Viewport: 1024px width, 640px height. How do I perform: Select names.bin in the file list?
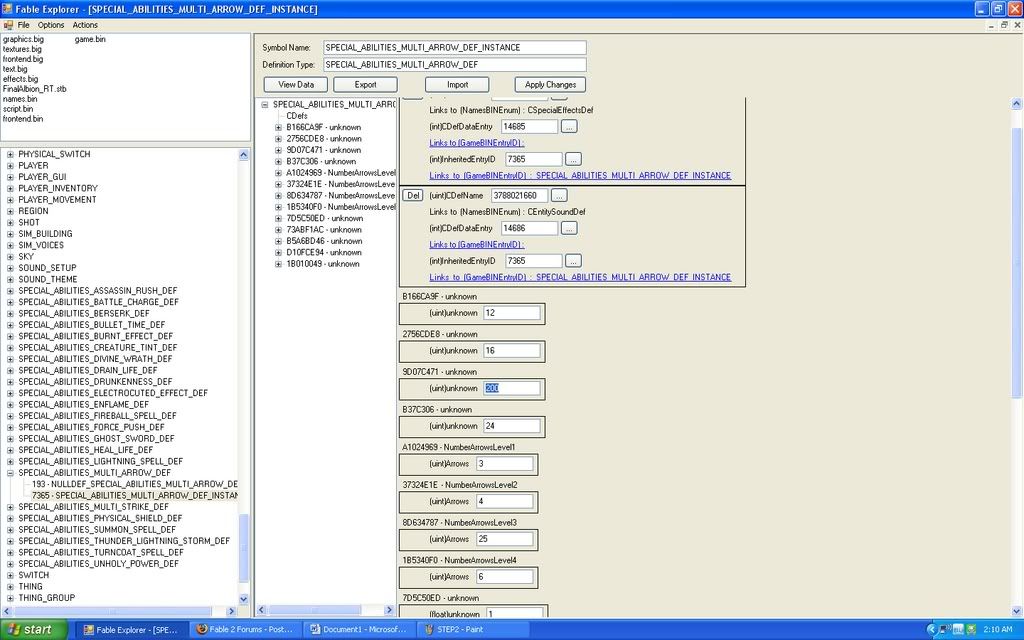click(20, 99)
